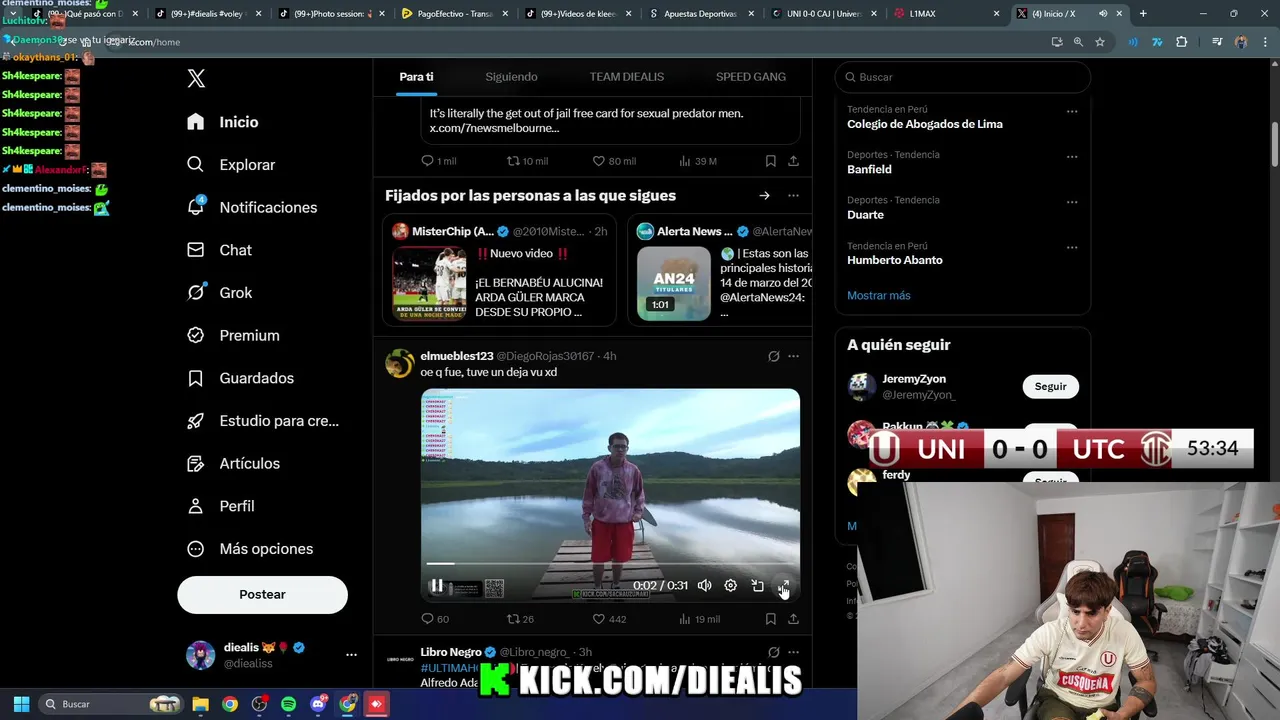Click Grok icon on elmuebles123 post

tap(773, 356)
